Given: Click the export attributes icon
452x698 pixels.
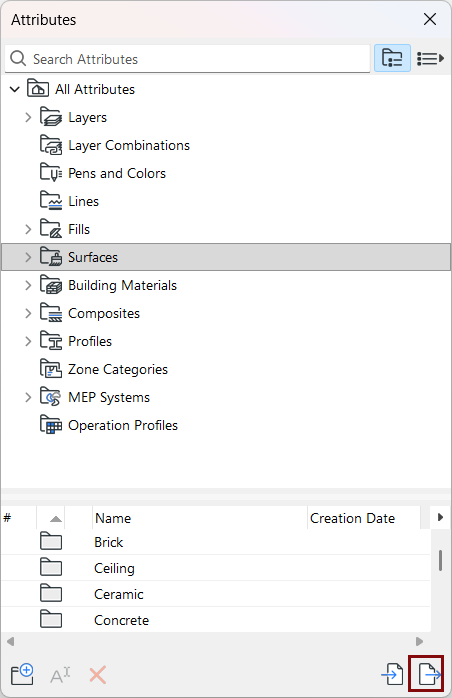Looking at the screenshot, I should tap(429, 674).
